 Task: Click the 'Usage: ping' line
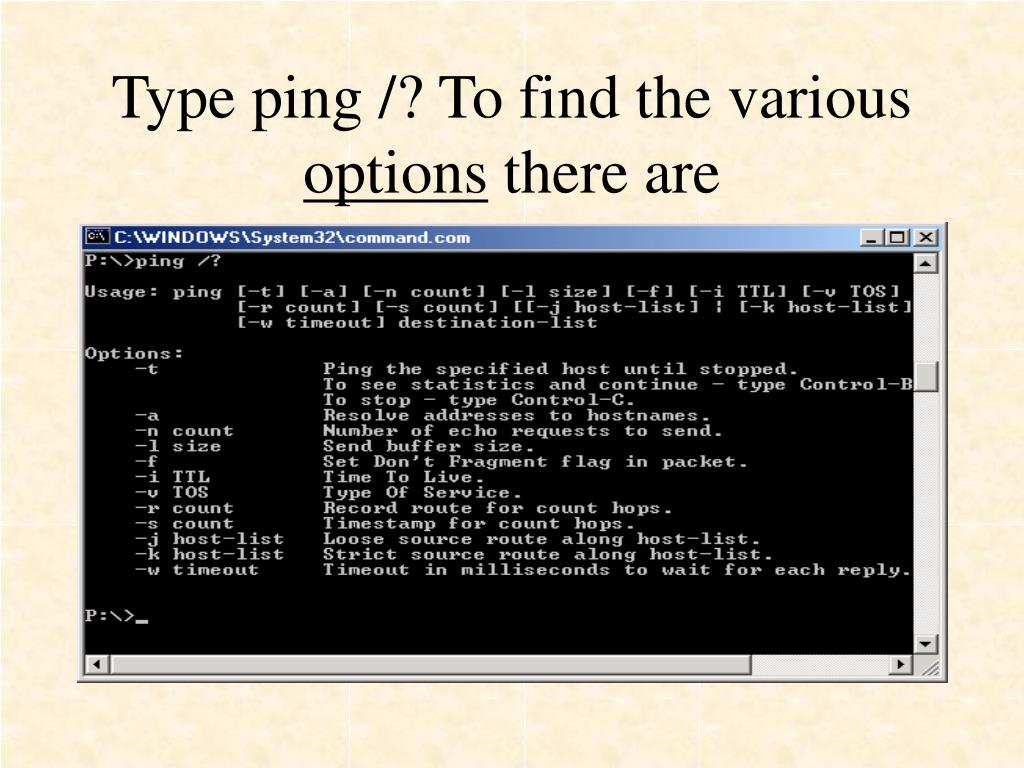[x=492, y=292]
